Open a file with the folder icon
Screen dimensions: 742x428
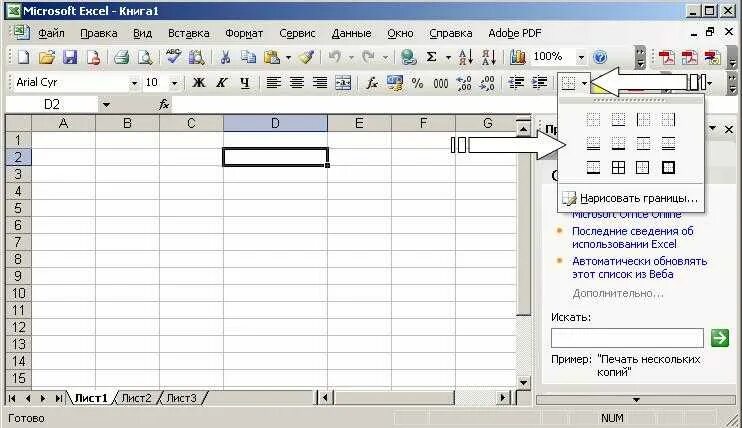pyautogui.click(x=46, y=57)
